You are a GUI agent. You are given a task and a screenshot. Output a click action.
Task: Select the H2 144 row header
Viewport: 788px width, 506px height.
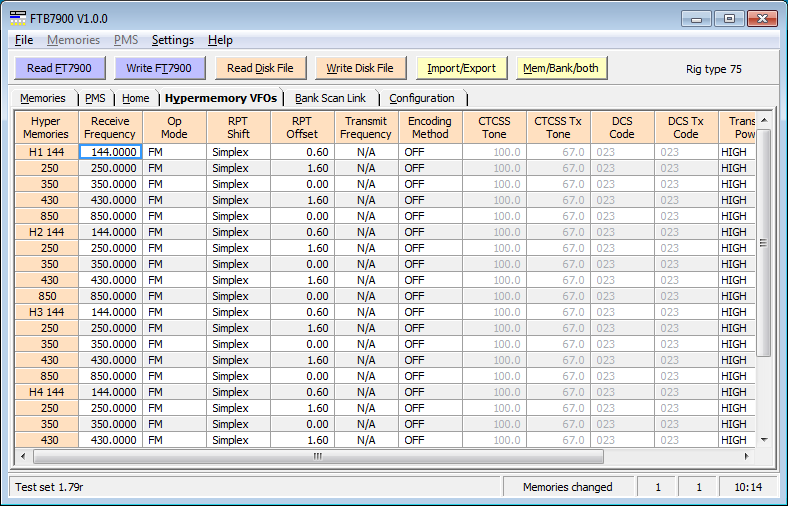click(x=46, y=232)
